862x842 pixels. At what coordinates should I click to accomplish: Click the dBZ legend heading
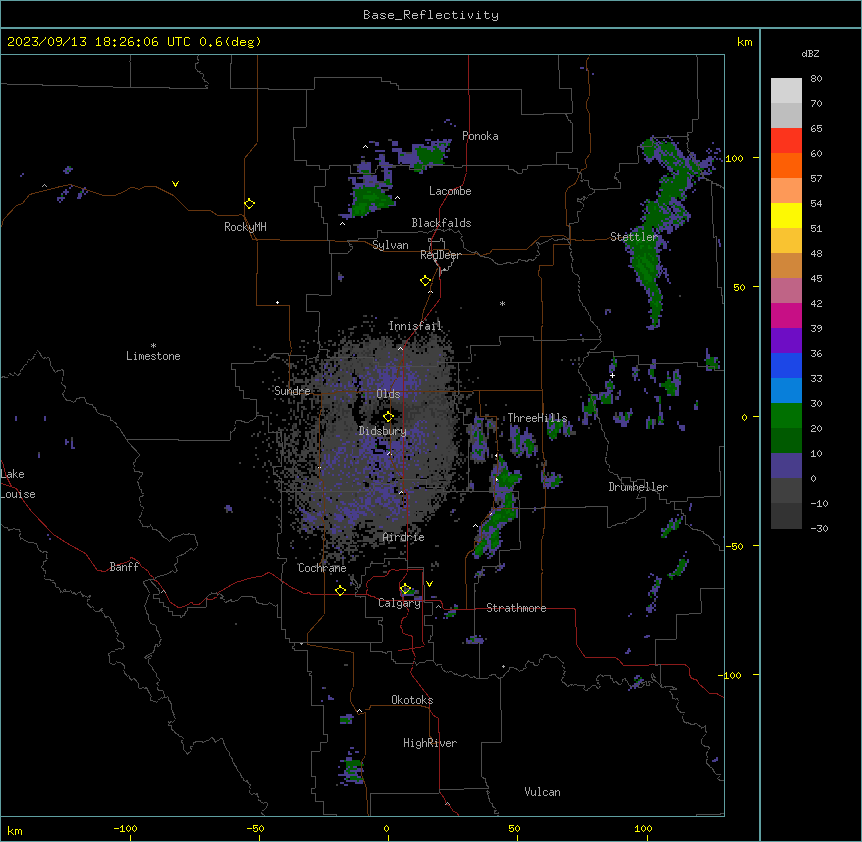[x=810, y=53]
